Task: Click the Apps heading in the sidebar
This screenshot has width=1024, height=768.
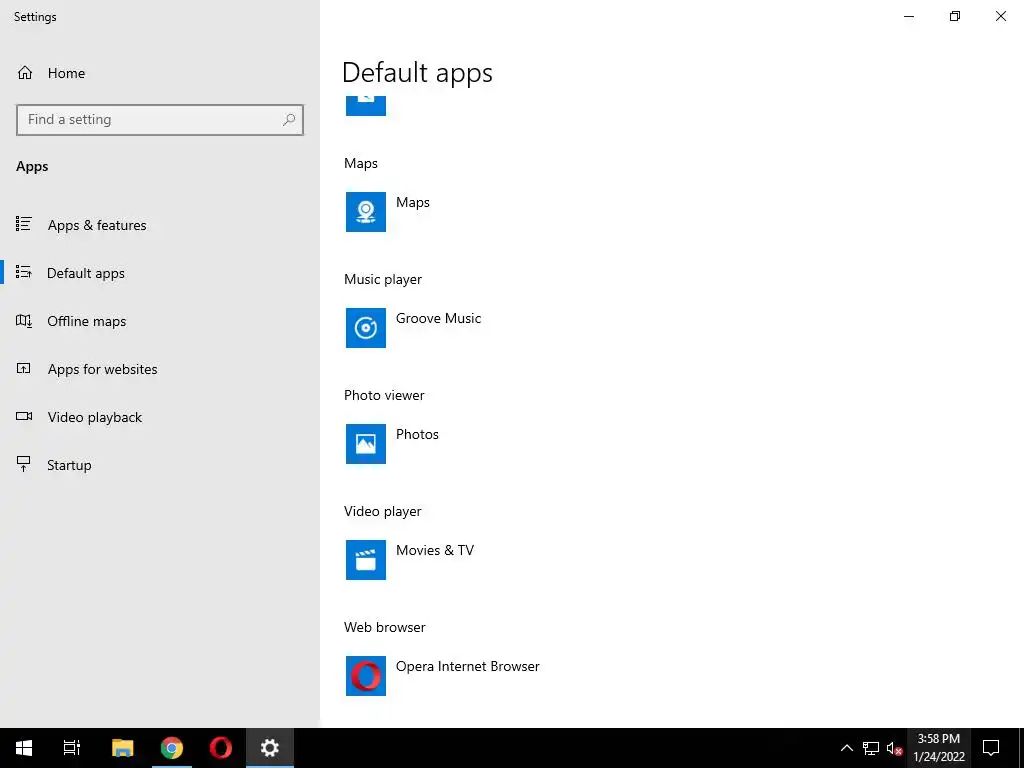Action: pyautogui.click(x=32, y=167)
